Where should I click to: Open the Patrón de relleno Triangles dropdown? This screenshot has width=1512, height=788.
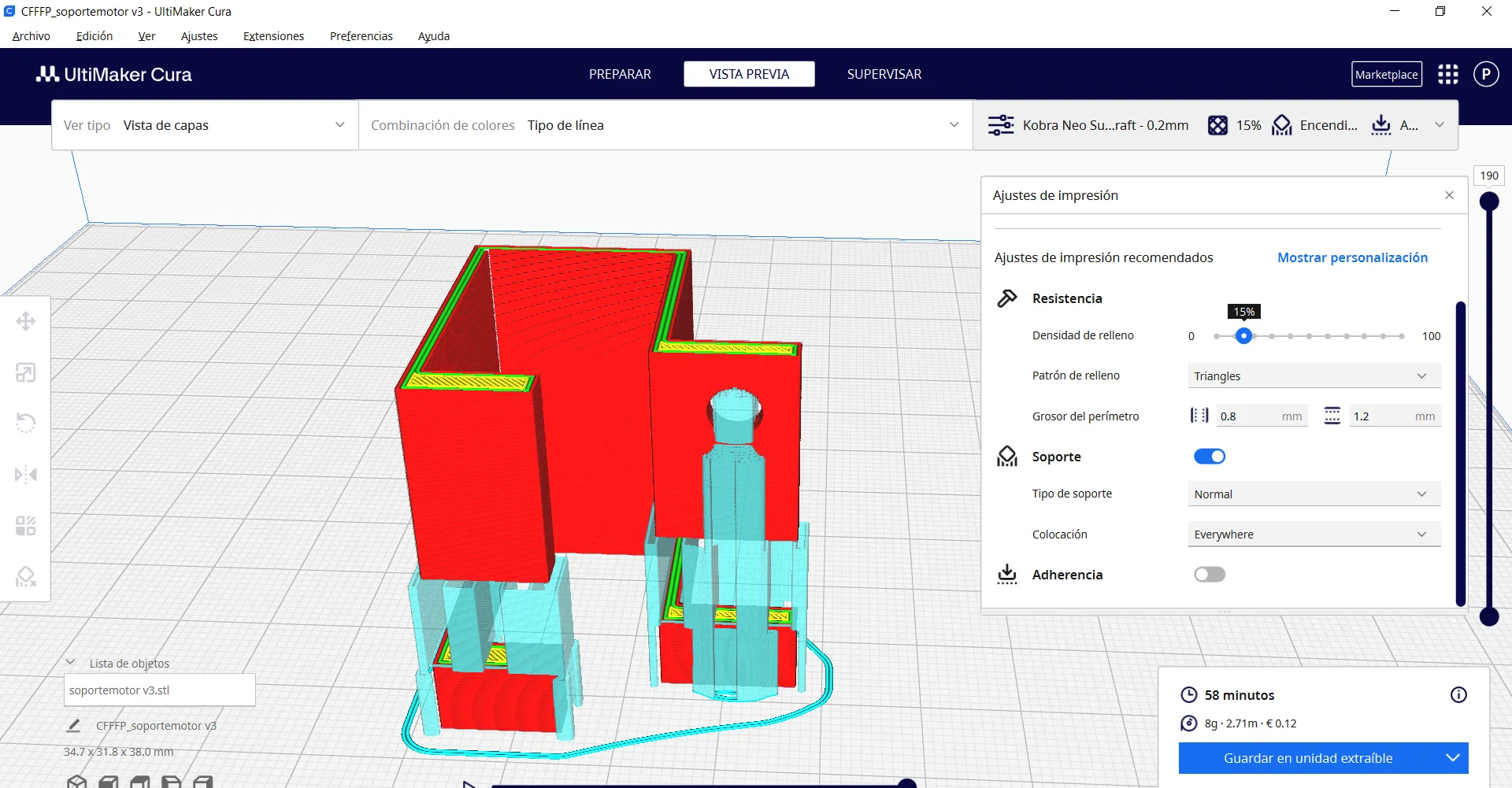coord(1313,376)
